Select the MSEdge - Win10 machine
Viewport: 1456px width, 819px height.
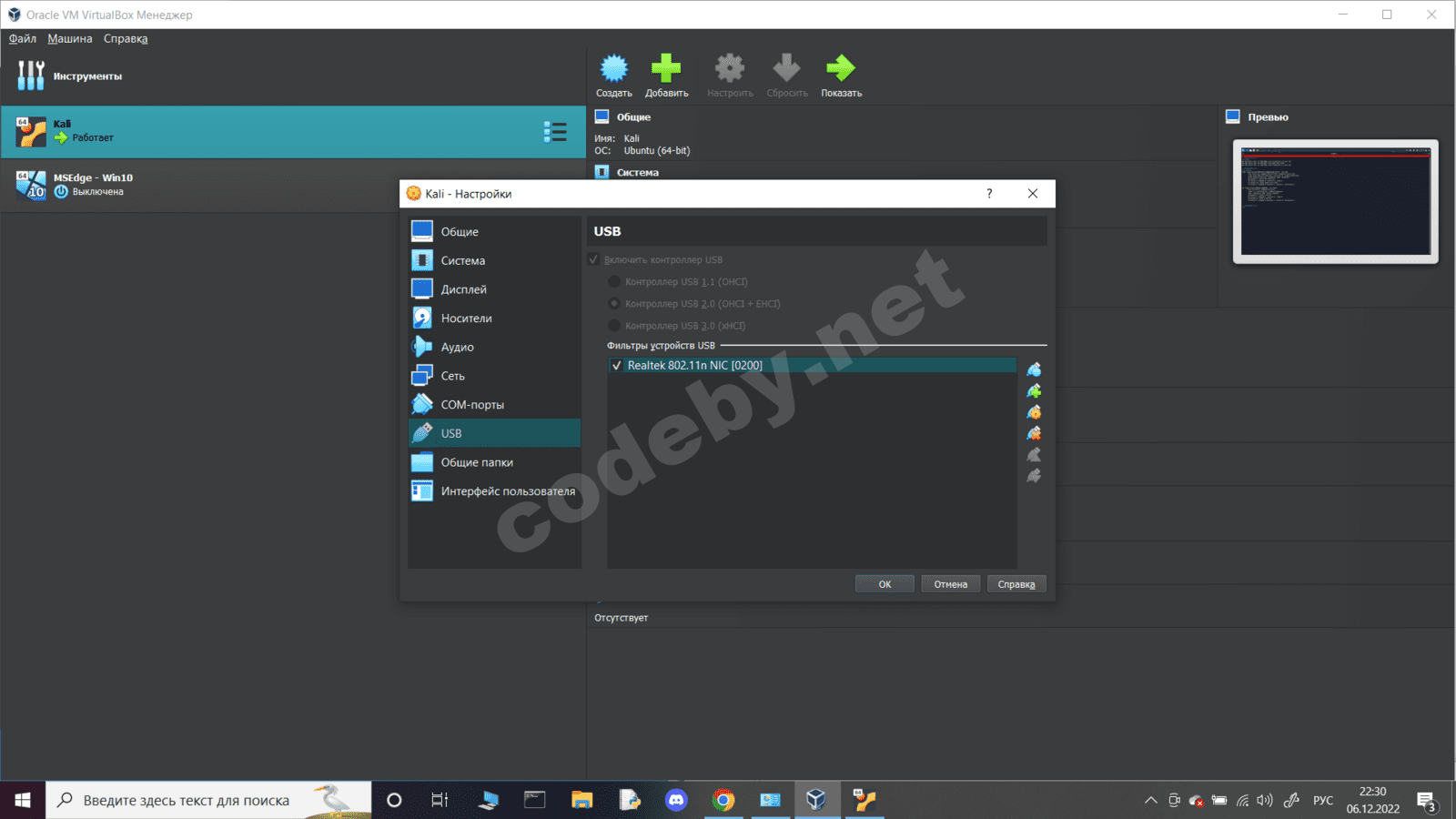[293, 185]
